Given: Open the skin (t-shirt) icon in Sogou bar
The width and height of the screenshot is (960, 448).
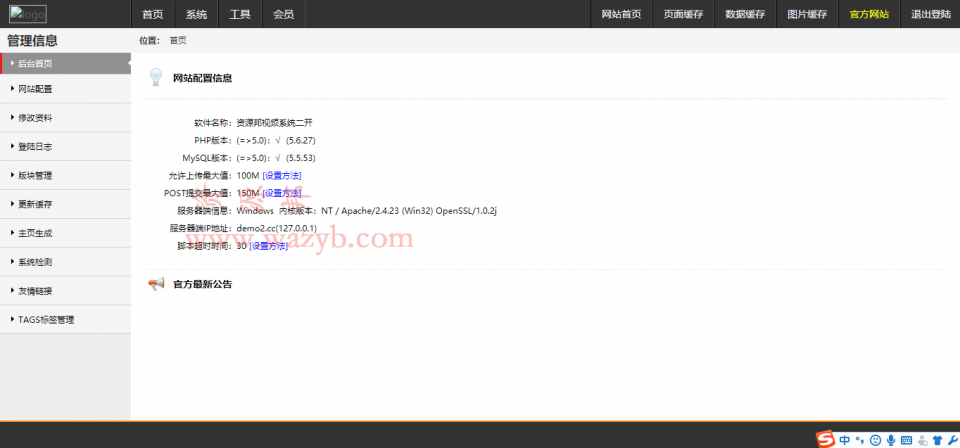Looking at the screenshot, I should pyautogui.click(x=938, y=439).
